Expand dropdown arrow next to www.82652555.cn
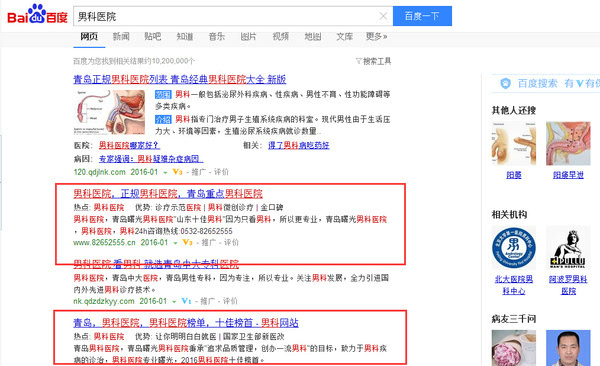 point(175,243)
